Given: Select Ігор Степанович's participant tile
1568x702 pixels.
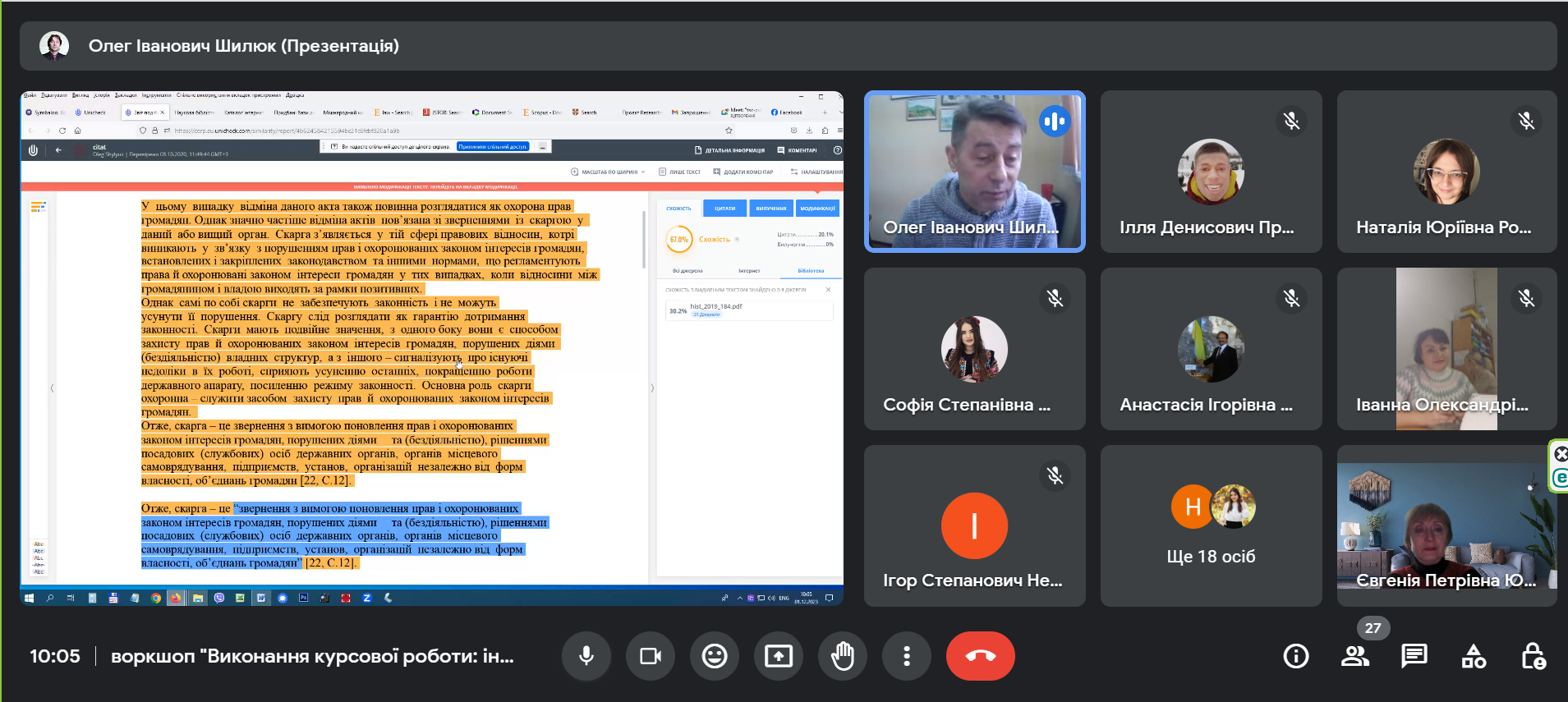Looking at the screenshot, I should [x=975, y=525].
